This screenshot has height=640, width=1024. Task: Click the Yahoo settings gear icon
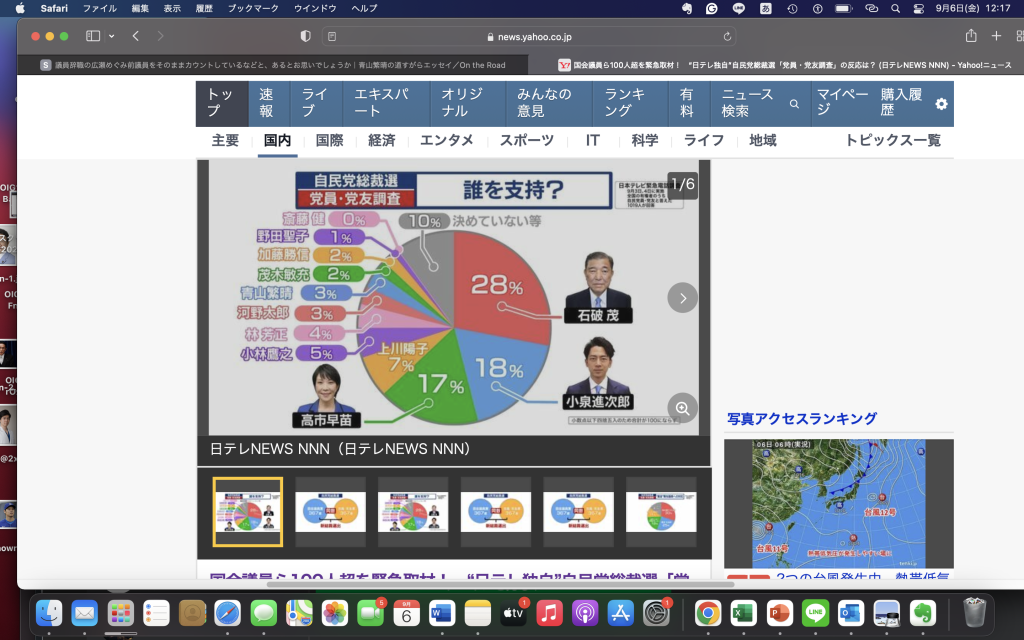(941, 104)
